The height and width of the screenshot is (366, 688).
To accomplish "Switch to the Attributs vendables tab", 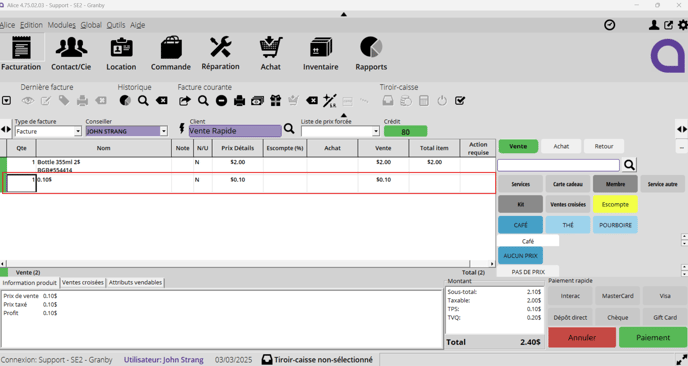I will [135, 283].
